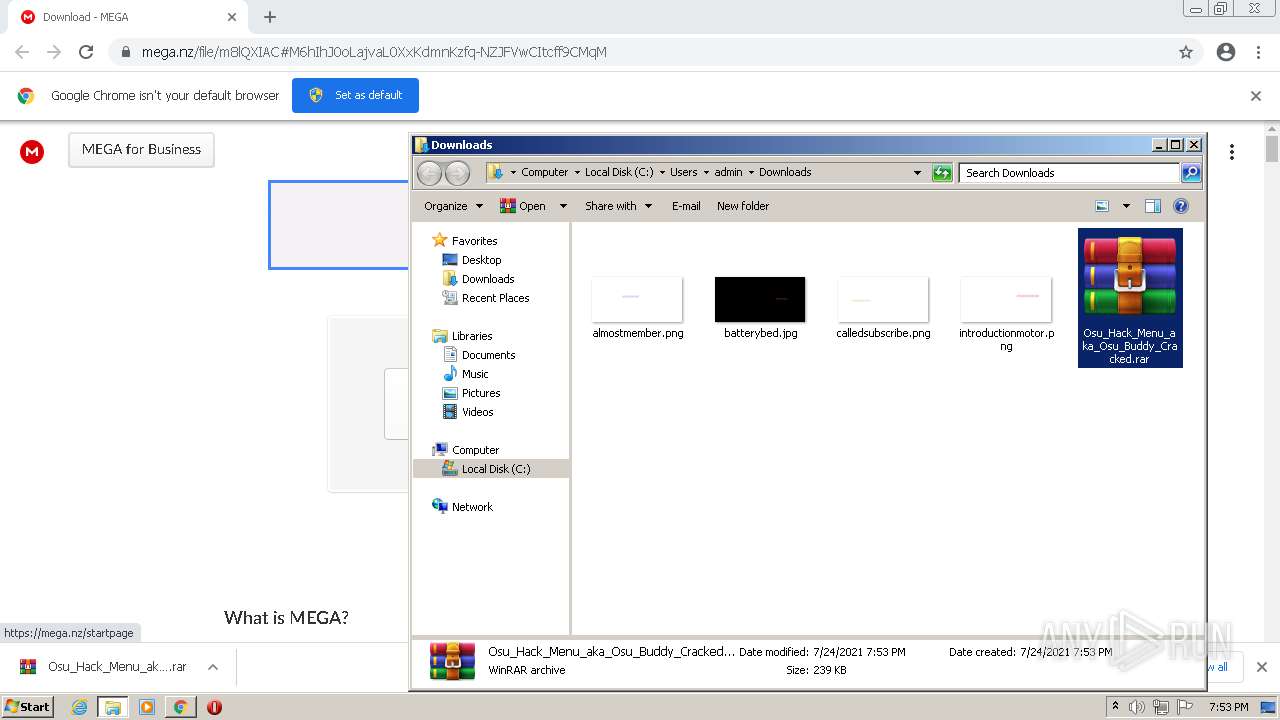Click the Windows Start button

(x=28, y=706)
